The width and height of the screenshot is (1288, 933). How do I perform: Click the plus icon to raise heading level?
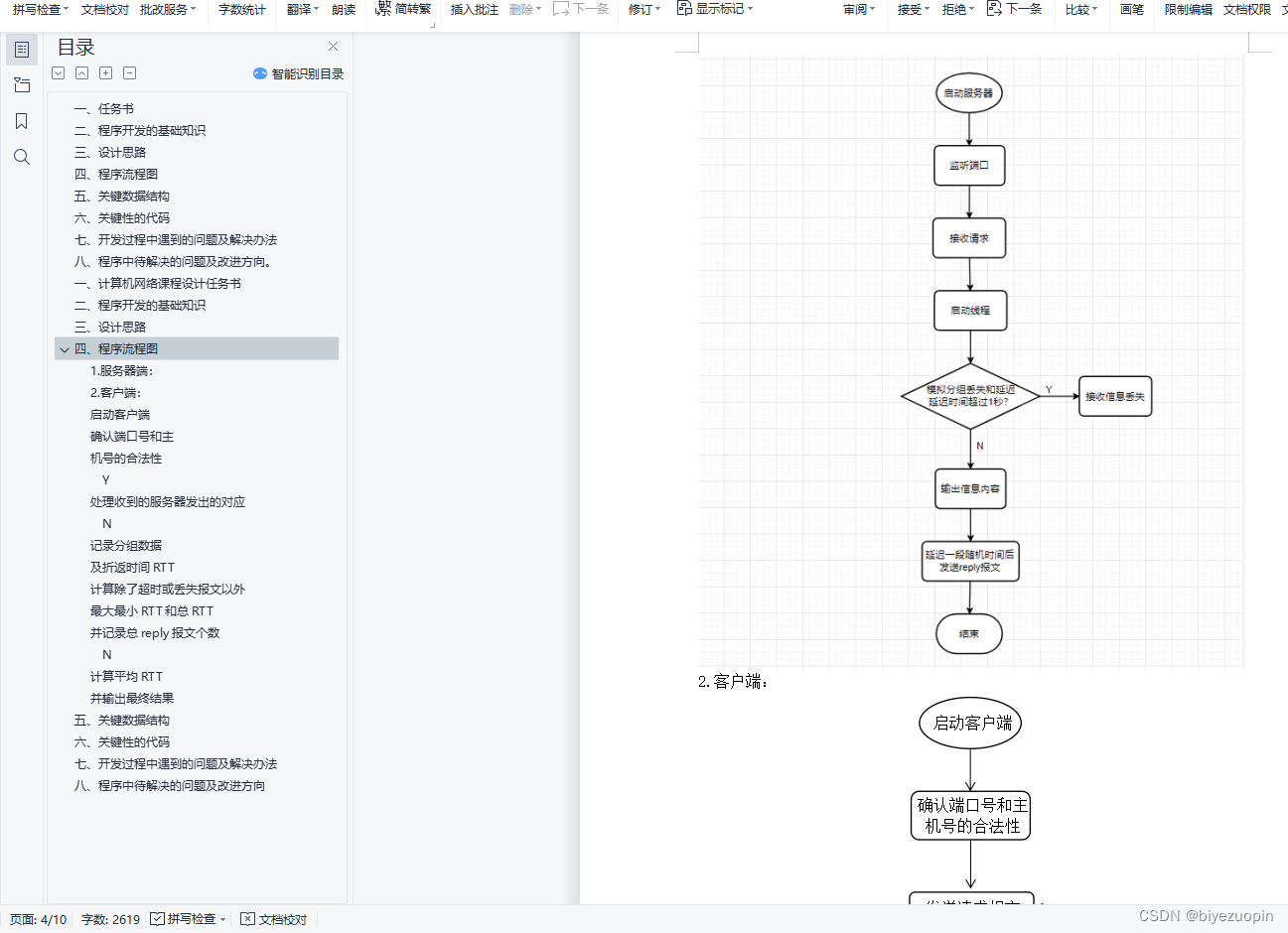tap(106, 73)
